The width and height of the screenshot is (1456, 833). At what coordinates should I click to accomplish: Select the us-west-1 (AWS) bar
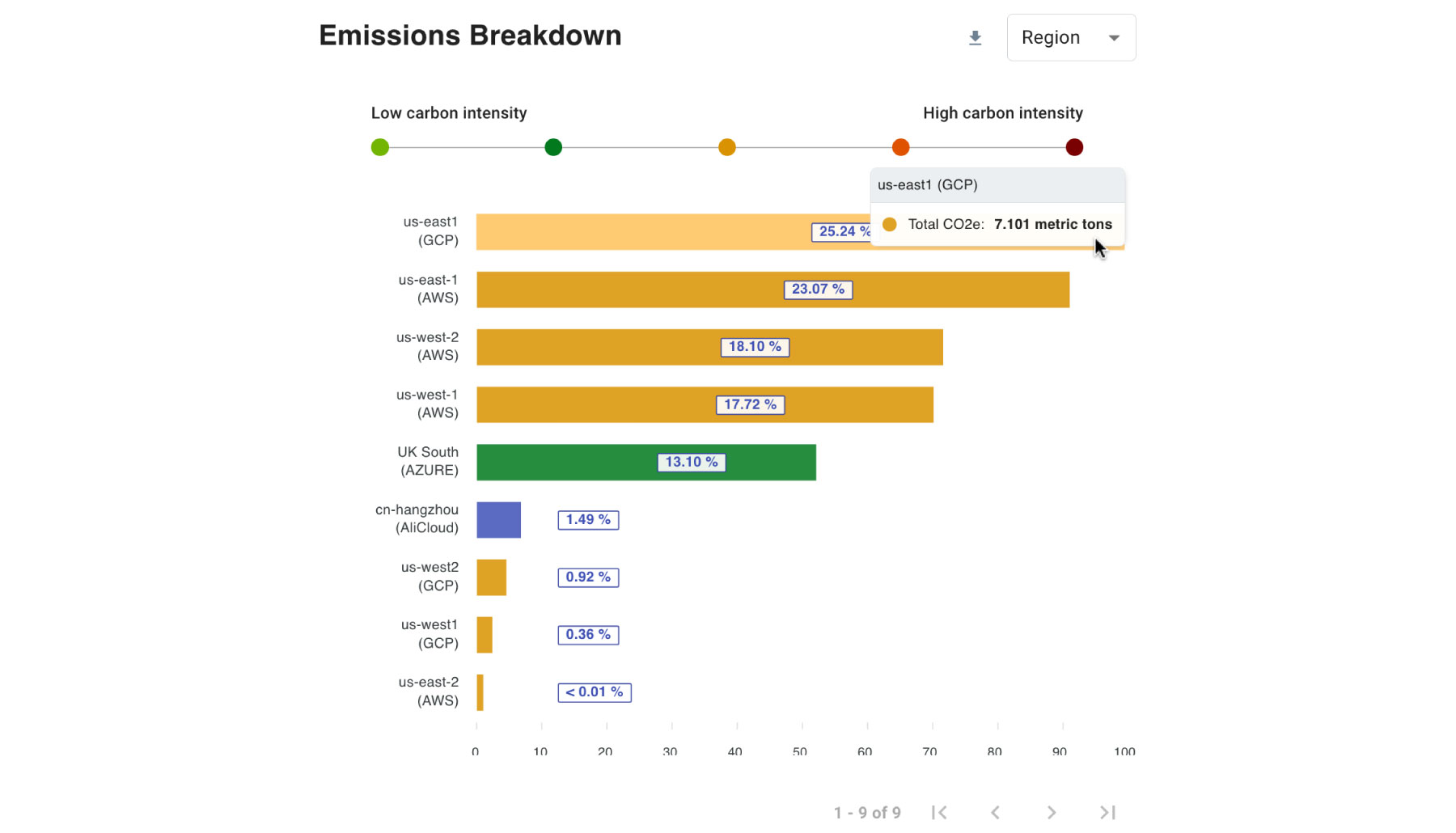pos(705,404)
